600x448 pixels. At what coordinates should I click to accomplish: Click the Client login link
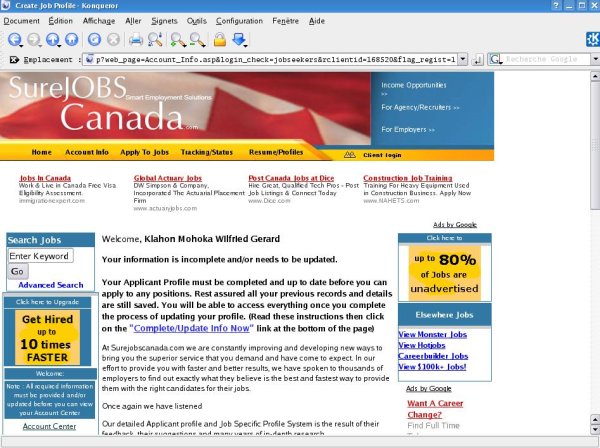[x=382, y=155]
